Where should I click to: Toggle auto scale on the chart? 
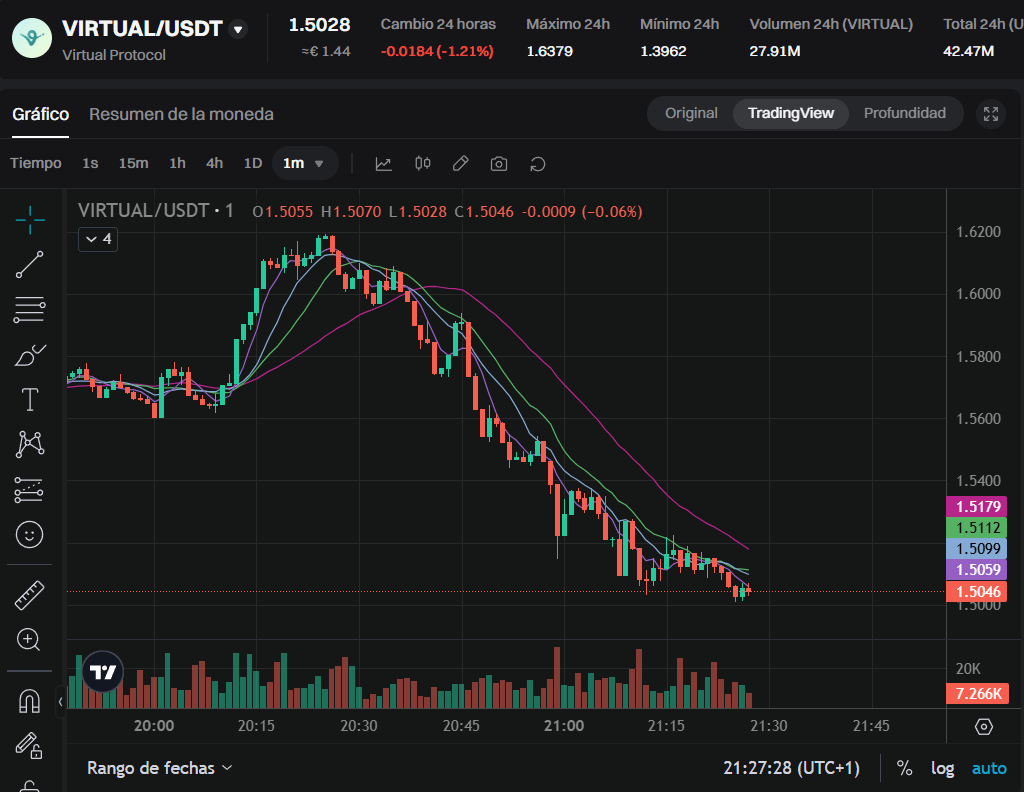coord(989,768)
